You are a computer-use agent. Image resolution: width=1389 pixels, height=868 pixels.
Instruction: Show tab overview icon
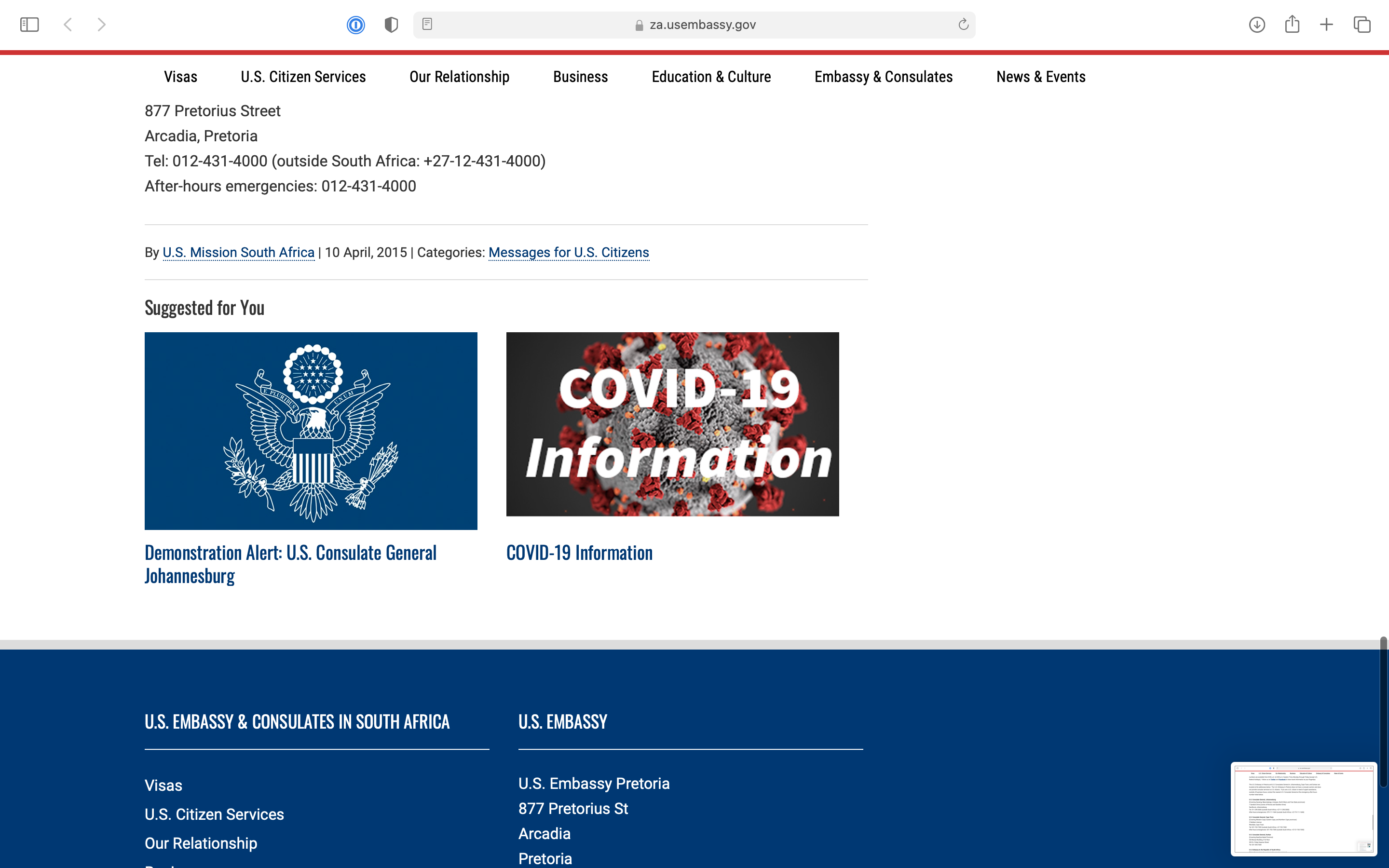click(x=1362, y=25)
